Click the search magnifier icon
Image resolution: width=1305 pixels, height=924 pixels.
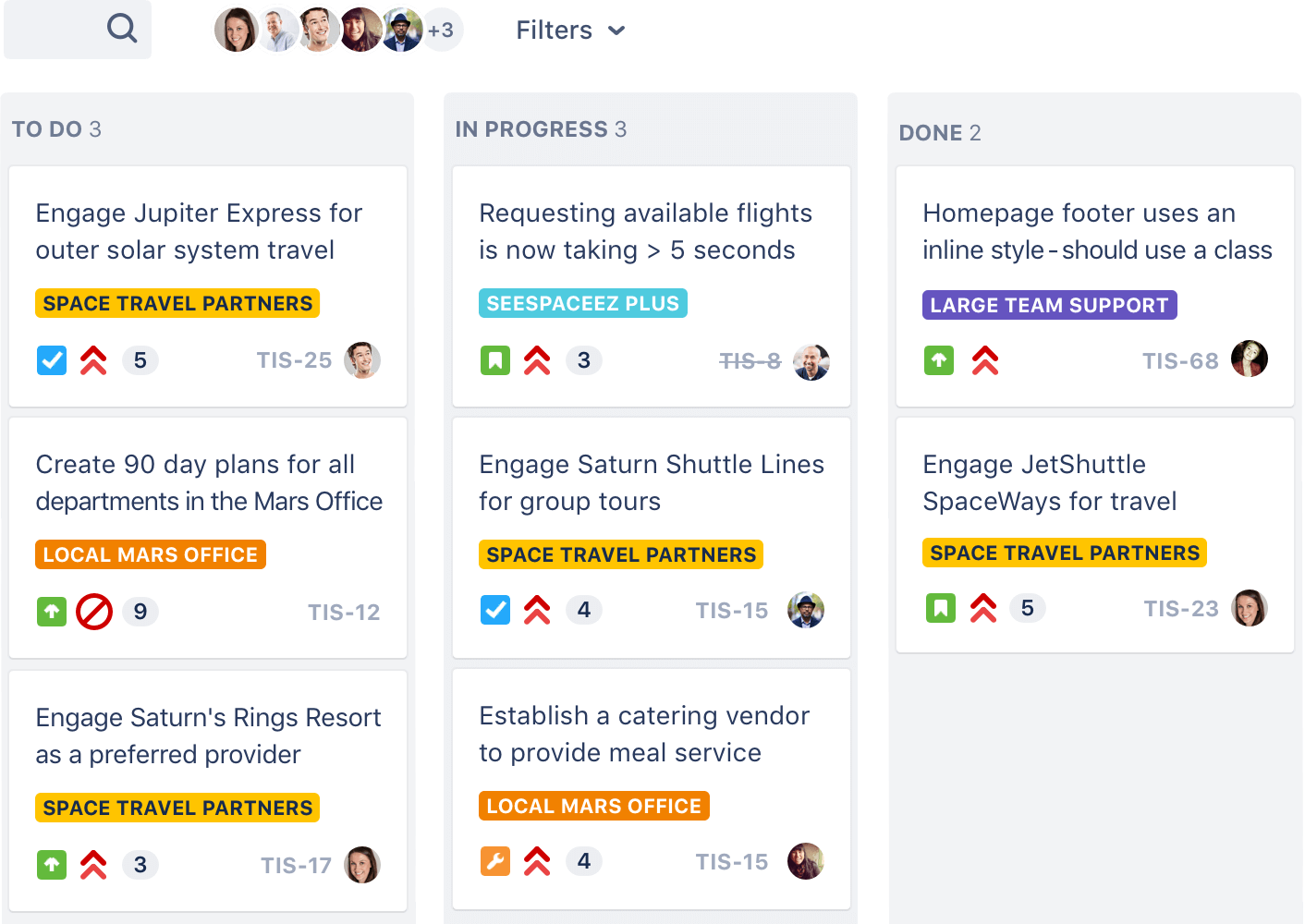coord(122,29)
